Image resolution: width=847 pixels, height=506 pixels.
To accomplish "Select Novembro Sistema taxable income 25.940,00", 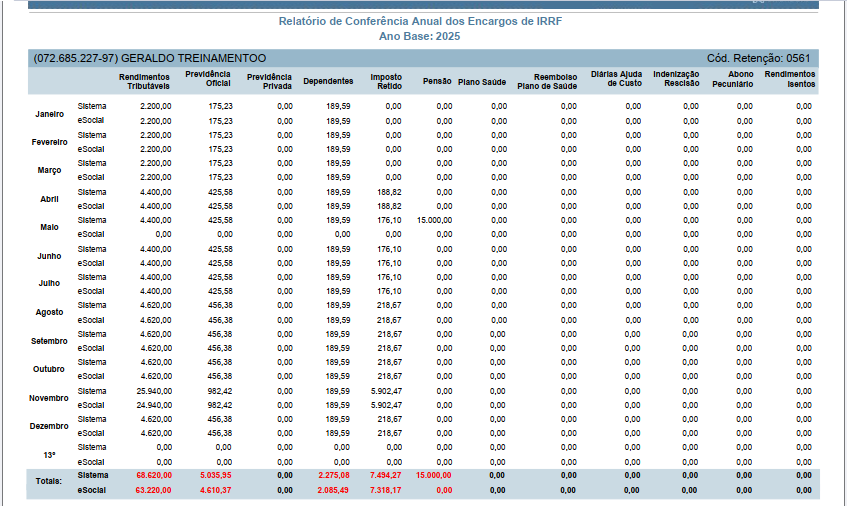I will [x=154, y=391].
